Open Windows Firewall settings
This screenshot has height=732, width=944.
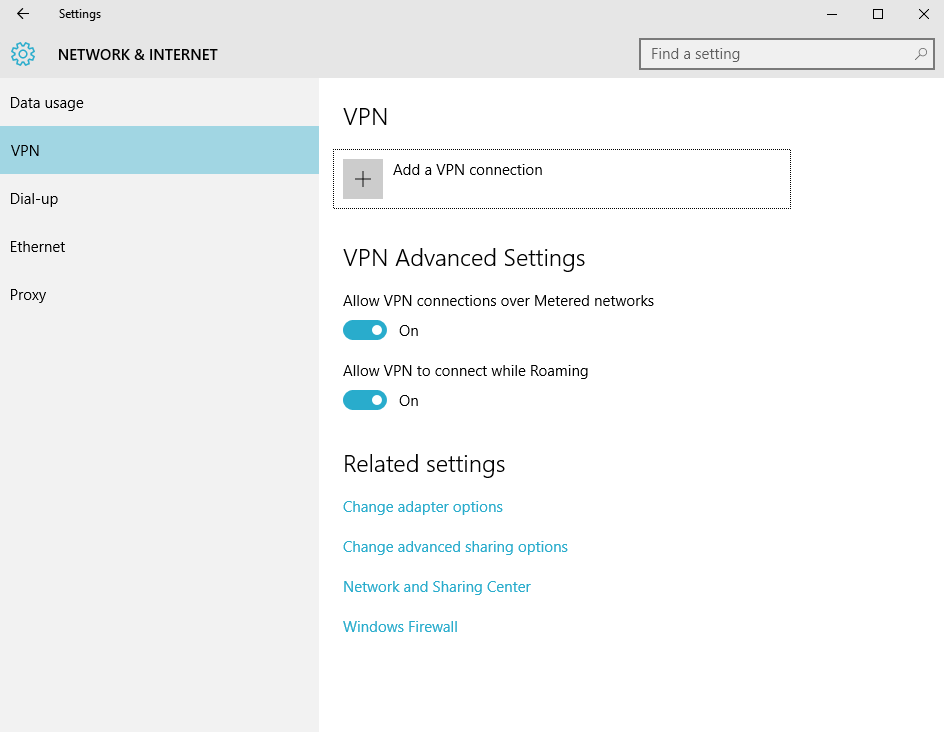(400, 626)
